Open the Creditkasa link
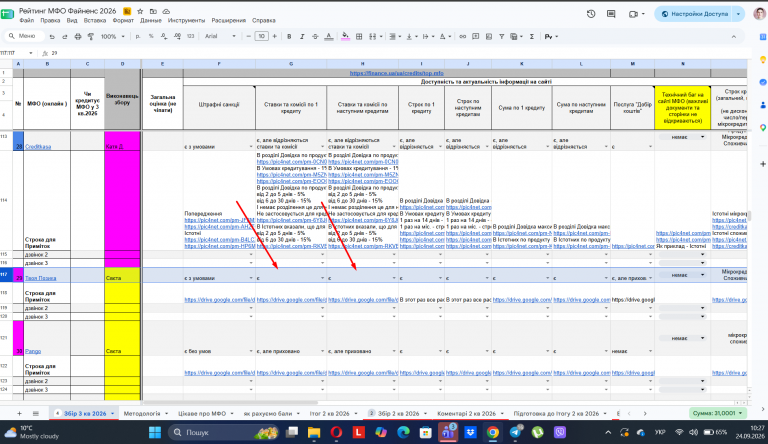 38,147
